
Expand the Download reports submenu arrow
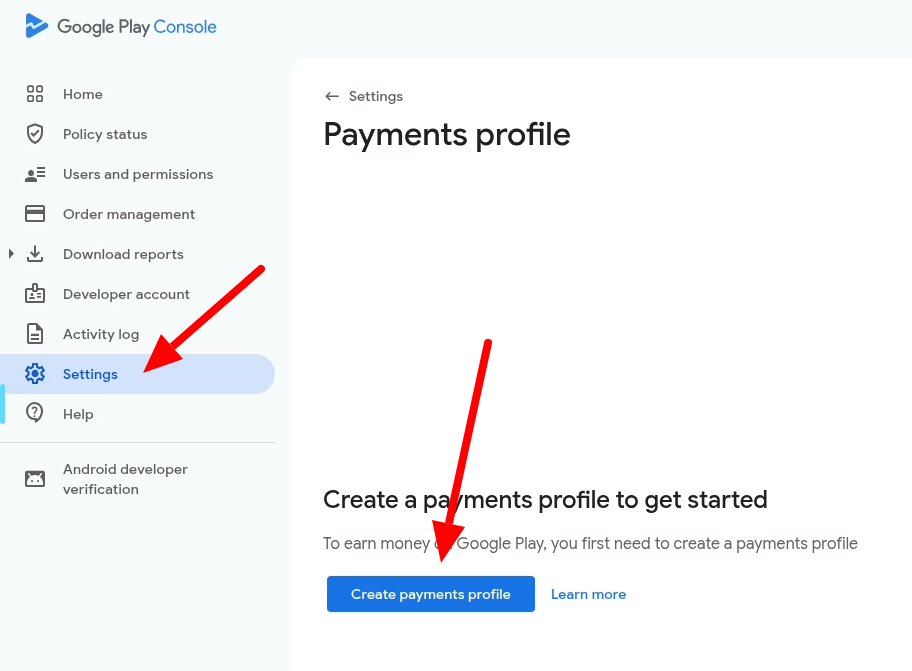(x=11, y=254)
